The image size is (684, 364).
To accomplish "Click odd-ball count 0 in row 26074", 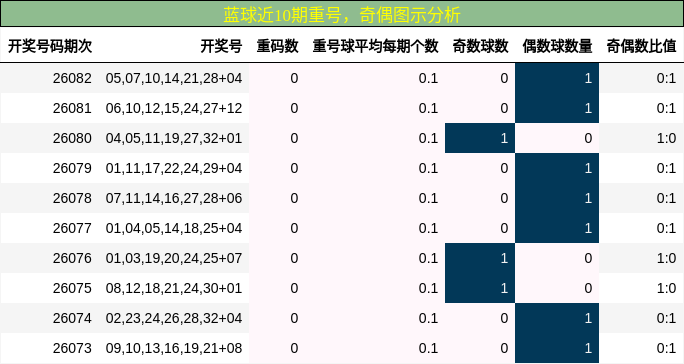I will [x=504, y=318].
